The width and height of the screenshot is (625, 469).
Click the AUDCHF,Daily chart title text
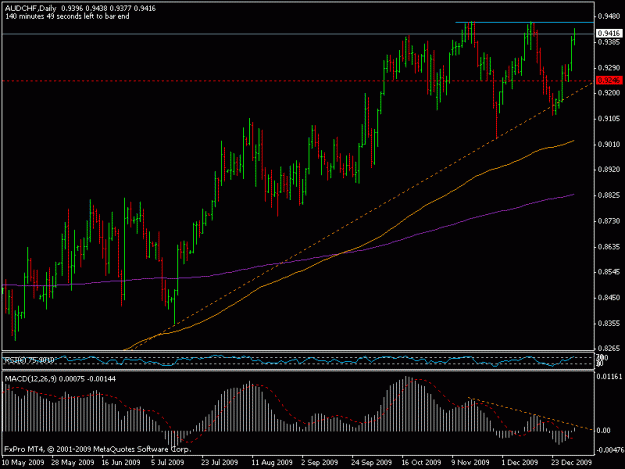tap(31, 8)
